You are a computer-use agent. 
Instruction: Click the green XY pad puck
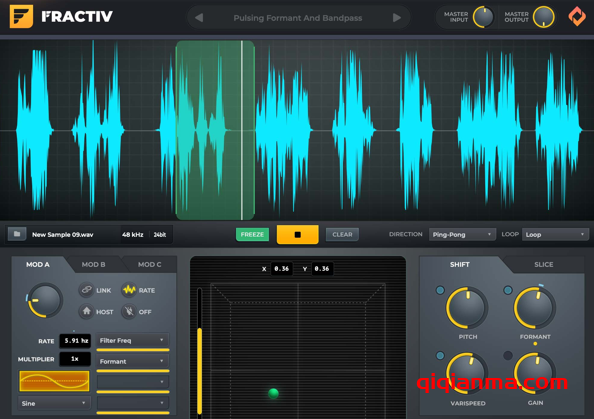click(273, 393)
